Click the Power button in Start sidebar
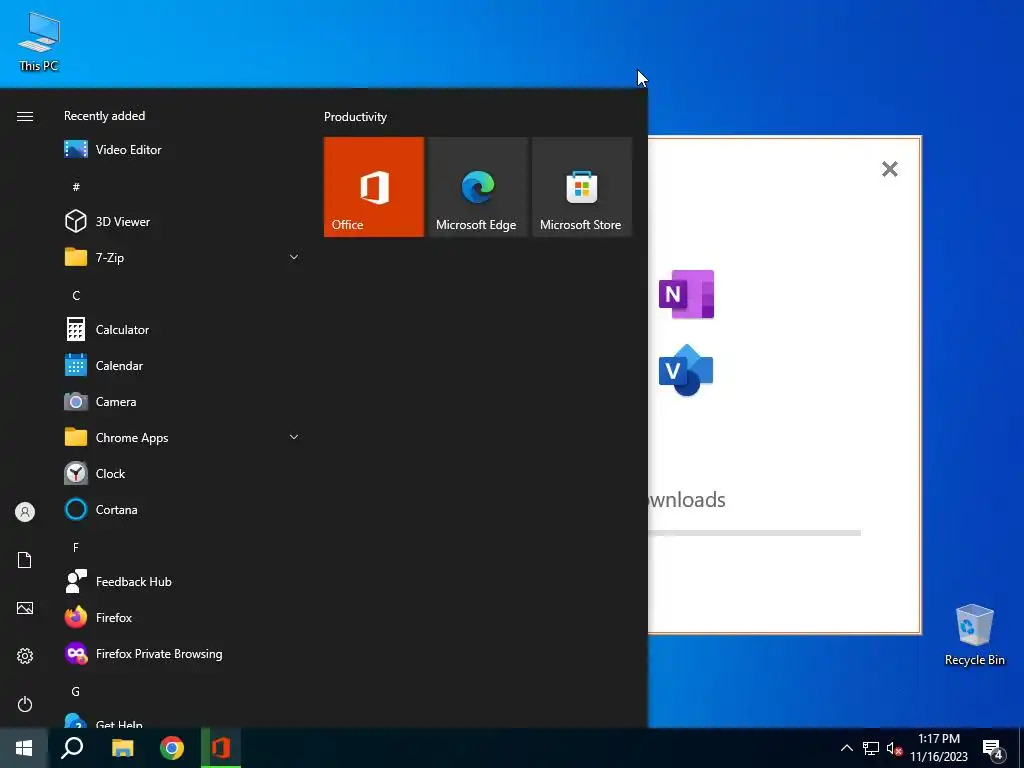The width and height of the screenshot is (1024, 768). click(25, 704)
